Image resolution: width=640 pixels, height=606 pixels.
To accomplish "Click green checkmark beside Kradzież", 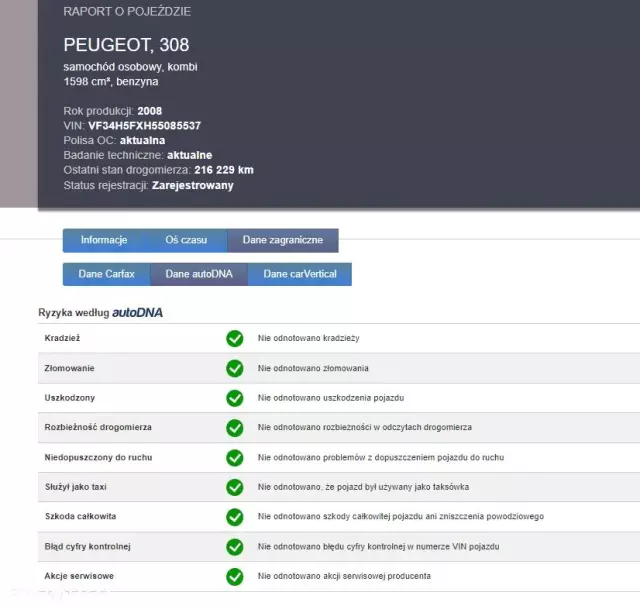I will [x=235, y=339].
